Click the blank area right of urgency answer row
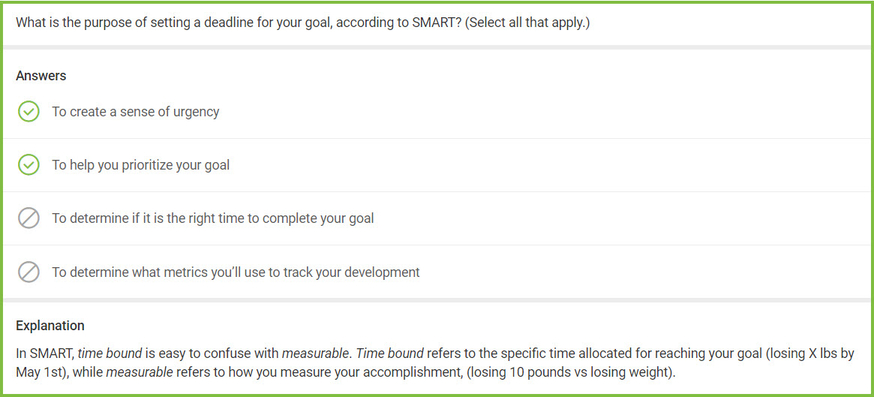The image size is (874, 397). [x=546, y=112]
